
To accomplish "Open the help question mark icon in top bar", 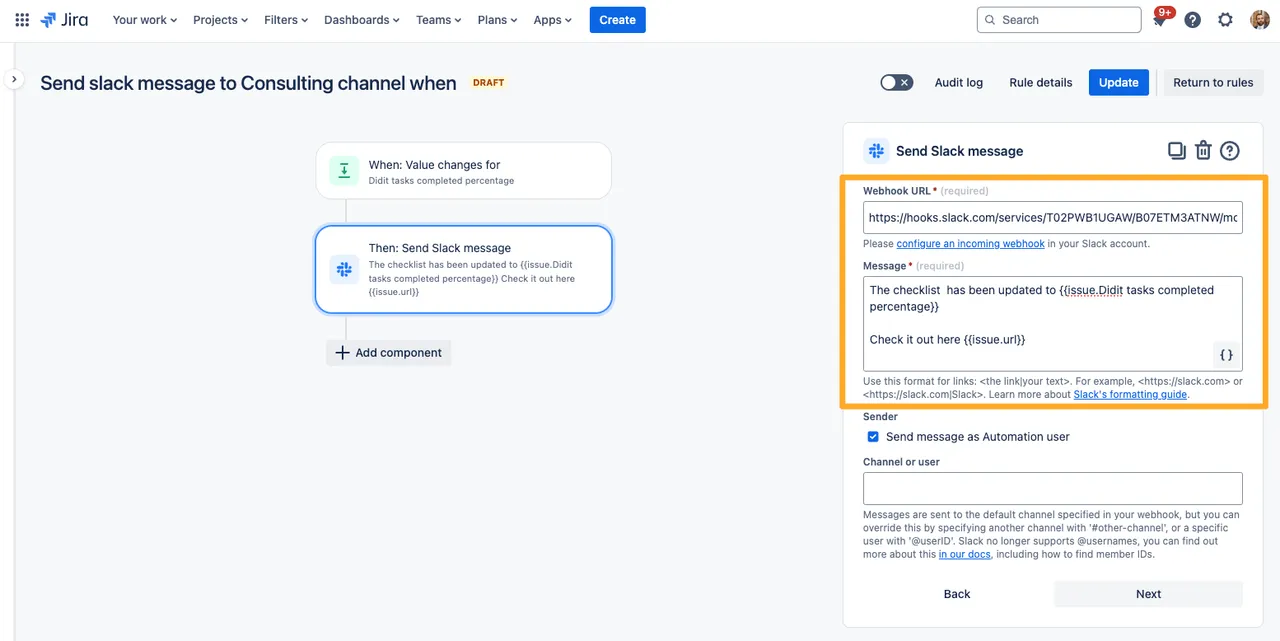I will click(1192, 20).
